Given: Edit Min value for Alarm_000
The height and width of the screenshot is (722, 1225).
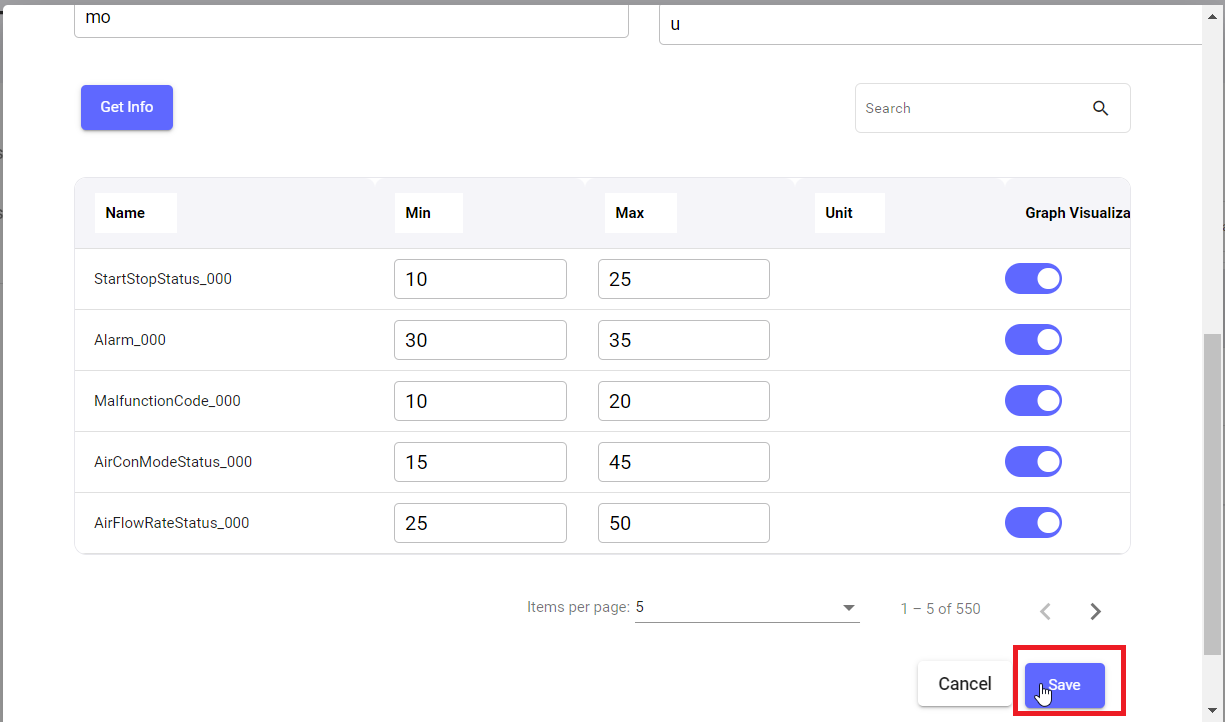Looking at the screenshot, I should coord(480,340).
